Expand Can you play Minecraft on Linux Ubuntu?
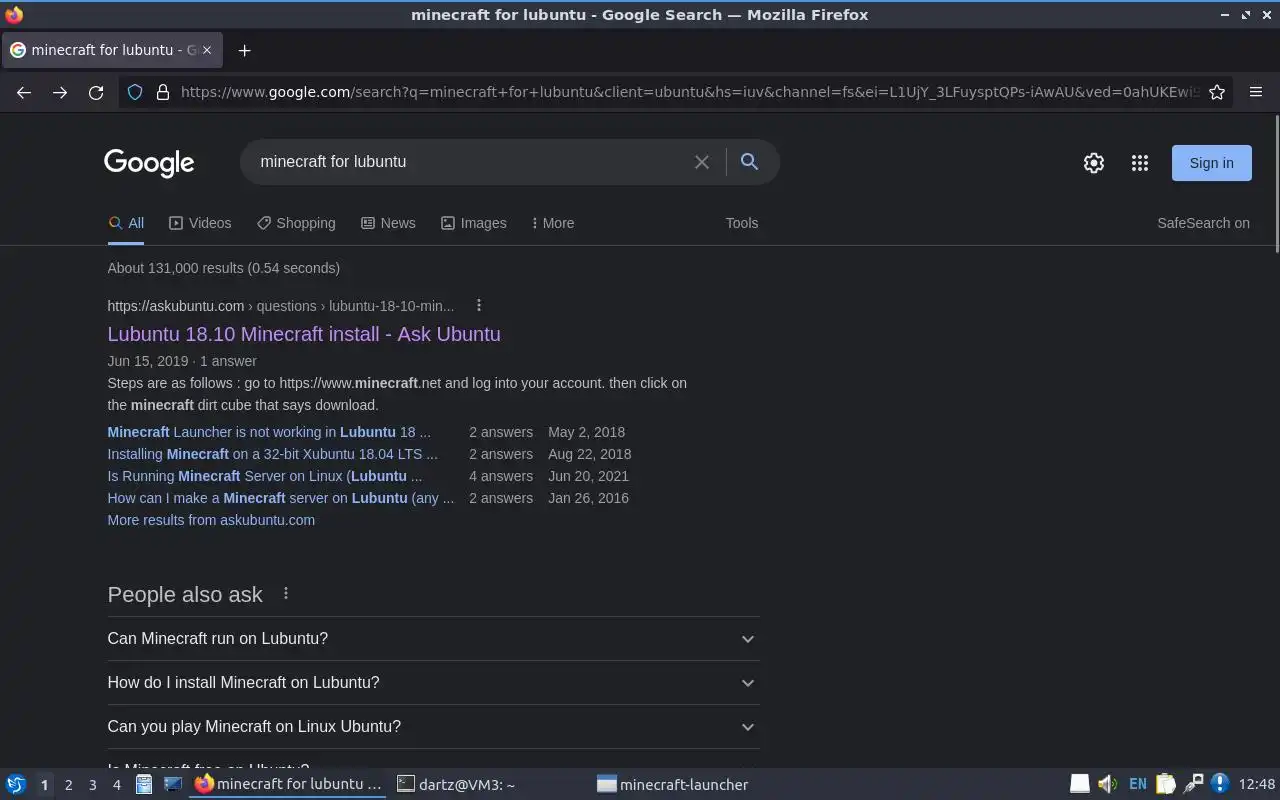Viewport: 1280px width, 800px height. pos(433,727)
